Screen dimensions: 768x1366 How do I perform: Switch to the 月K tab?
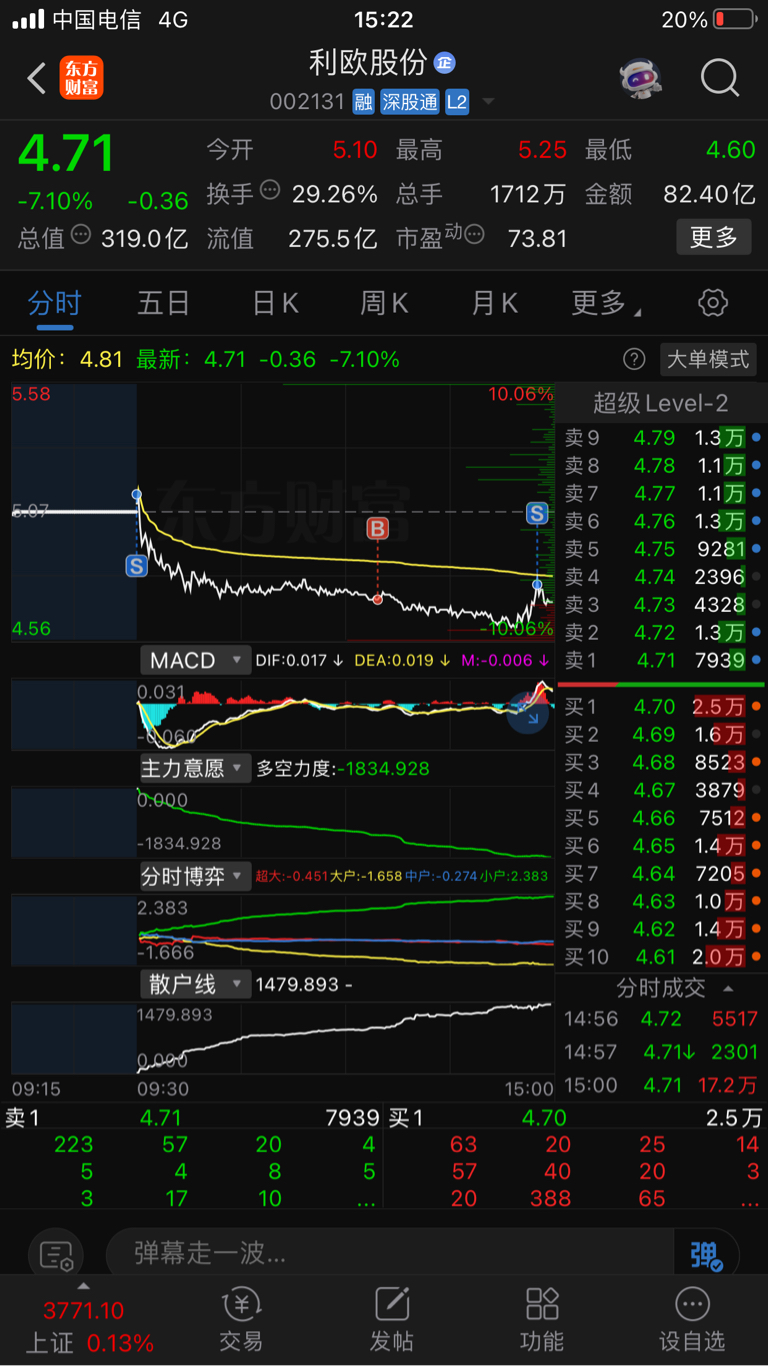495,303
